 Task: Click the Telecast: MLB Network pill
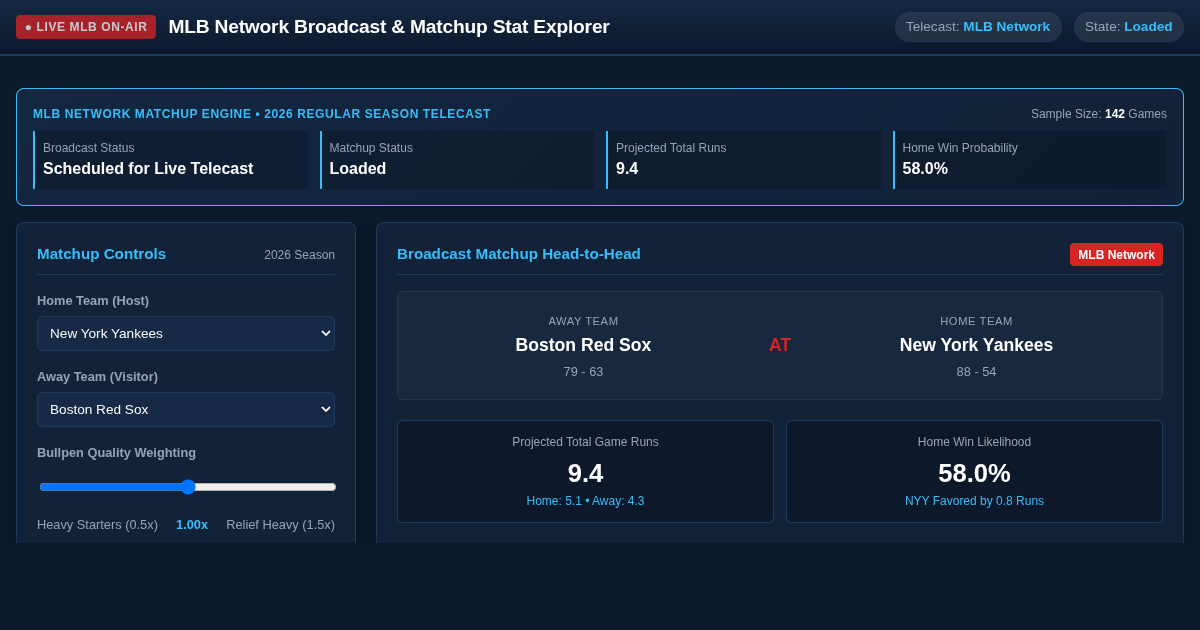(978, 27)
